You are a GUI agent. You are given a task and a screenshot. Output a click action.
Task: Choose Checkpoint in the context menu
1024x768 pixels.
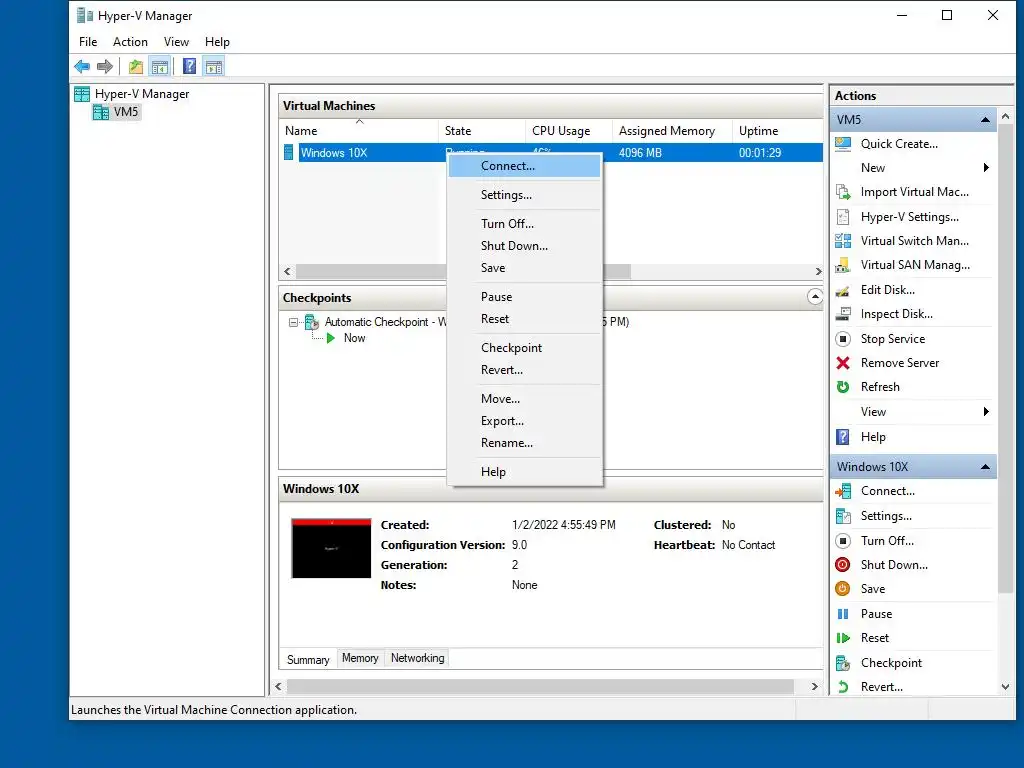point(524,347)
